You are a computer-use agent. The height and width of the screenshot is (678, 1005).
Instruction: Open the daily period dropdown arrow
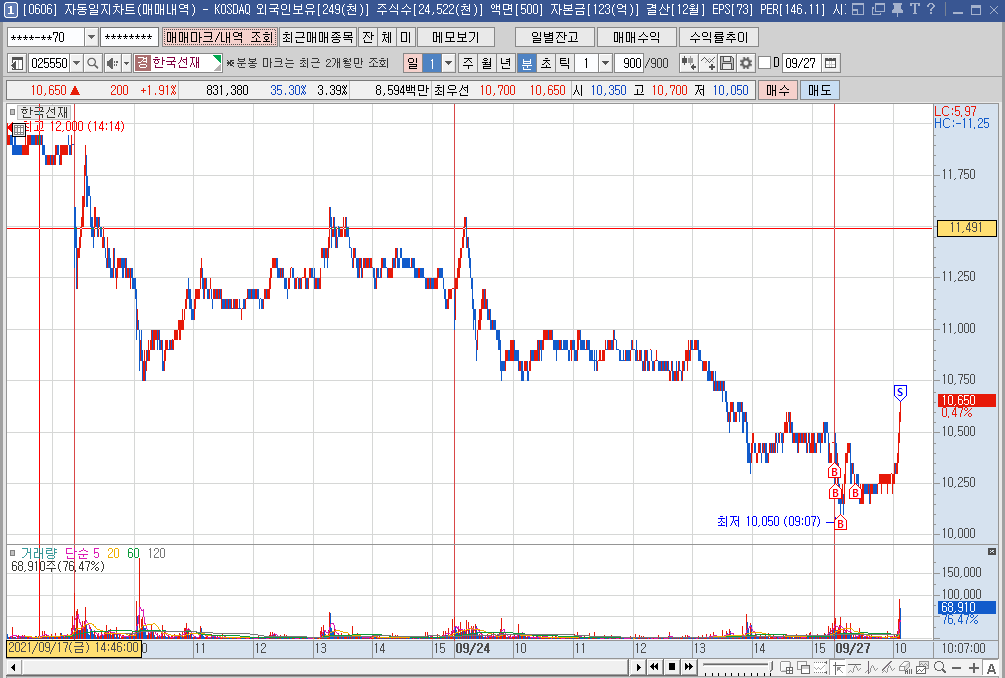449,63
